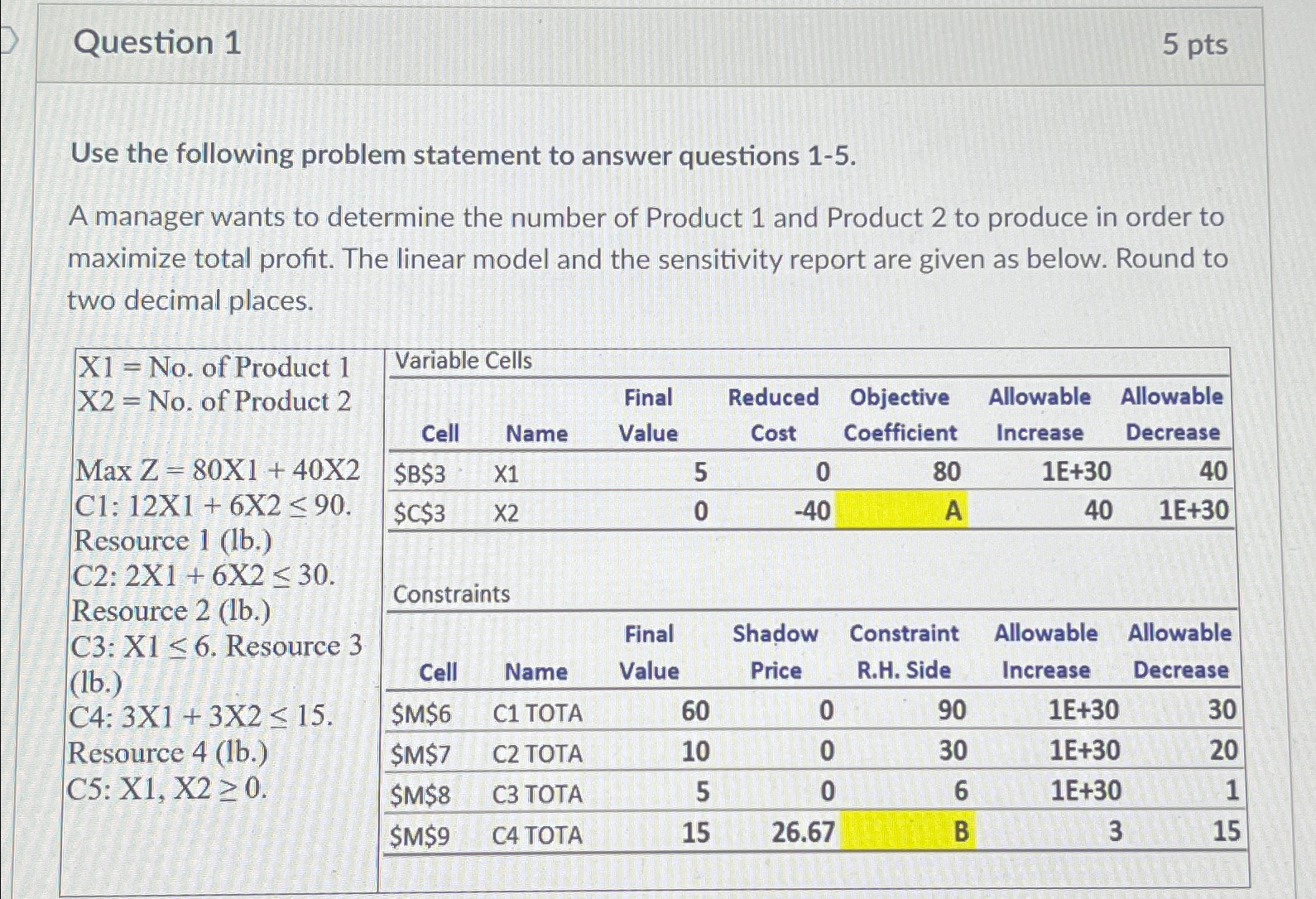Screen dimensions: 1316x899
Task: Click the C4 TOTA row name
Action: click(x=537, y=836)
